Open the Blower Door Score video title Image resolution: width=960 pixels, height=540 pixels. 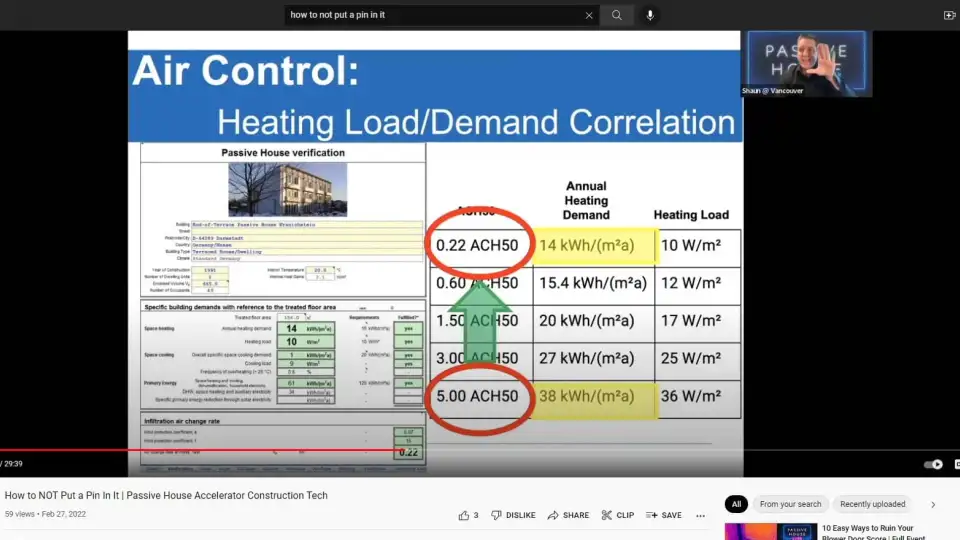[x=867, y=531]
